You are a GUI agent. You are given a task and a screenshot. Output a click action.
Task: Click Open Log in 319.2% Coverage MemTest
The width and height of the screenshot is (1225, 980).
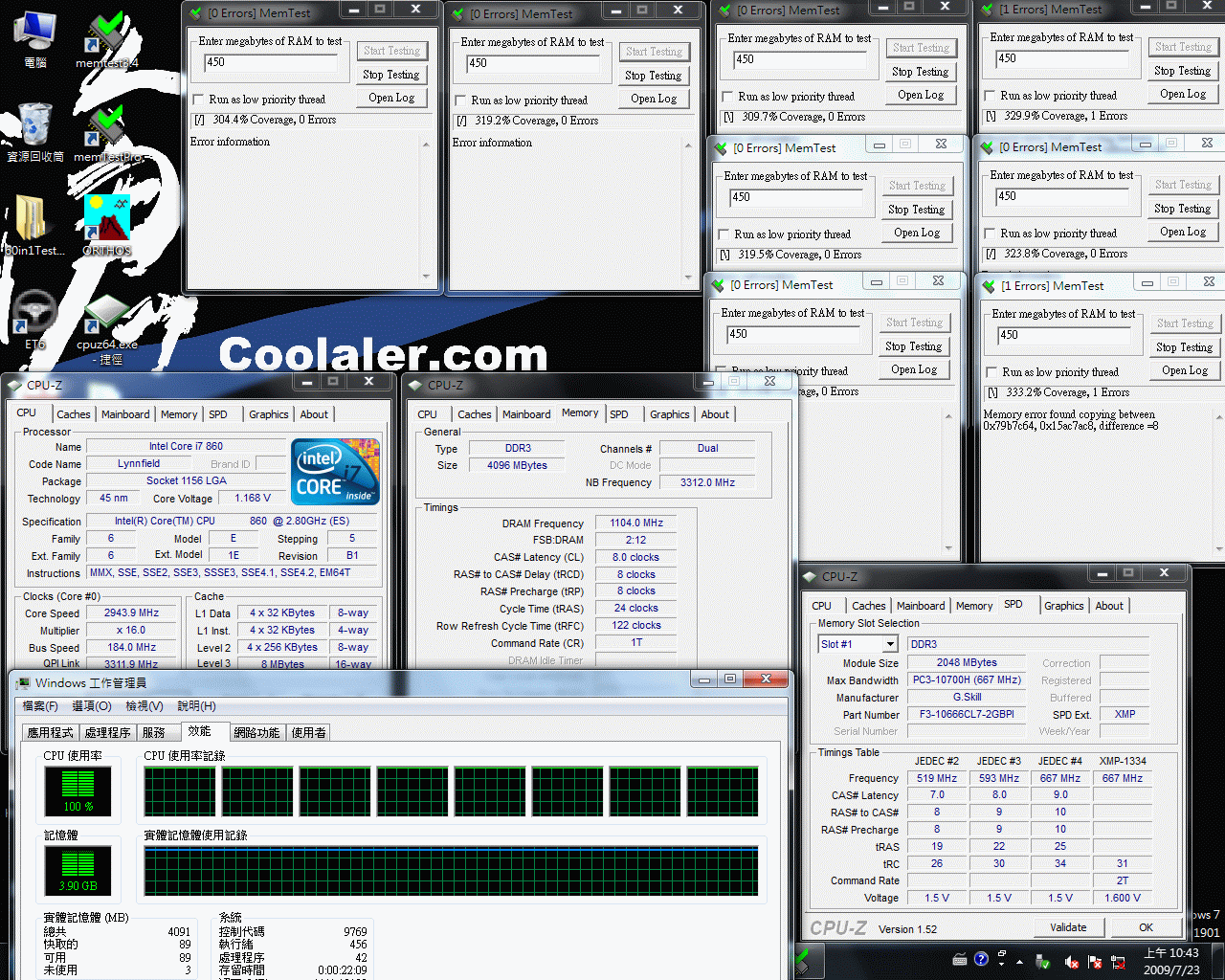(654, 99)
